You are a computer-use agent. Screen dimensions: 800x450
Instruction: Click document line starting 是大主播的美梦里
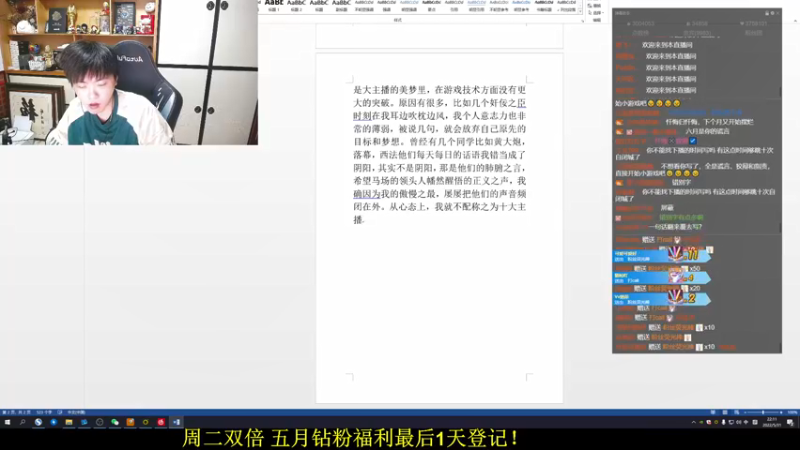click(x=439, y=90)
